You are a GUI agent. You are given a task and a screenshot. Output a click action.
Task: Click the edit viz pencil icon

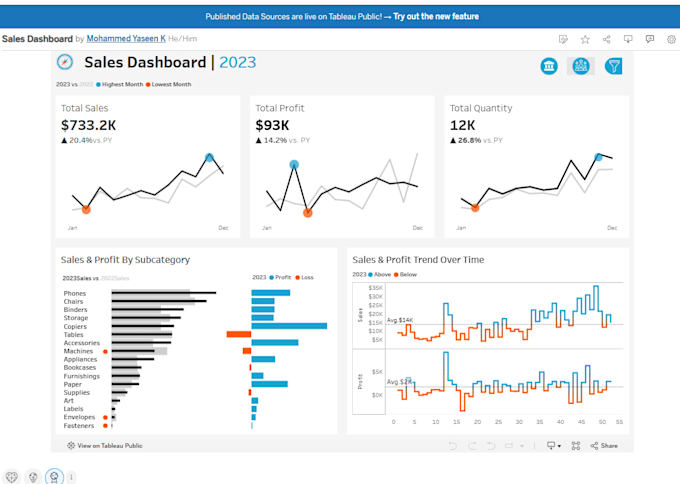pyautogui.click(x=563, y=39)
